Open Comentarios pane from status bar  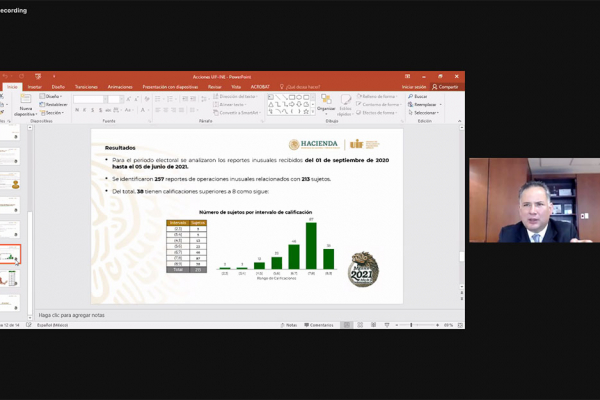tap(319, 325)
